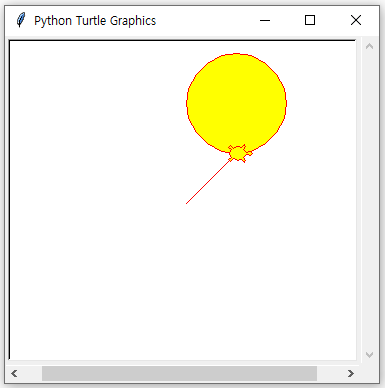Click the vertical scrollbar down arrow
This screenshot has width=385, height=388.
click(x=369, y=354)
